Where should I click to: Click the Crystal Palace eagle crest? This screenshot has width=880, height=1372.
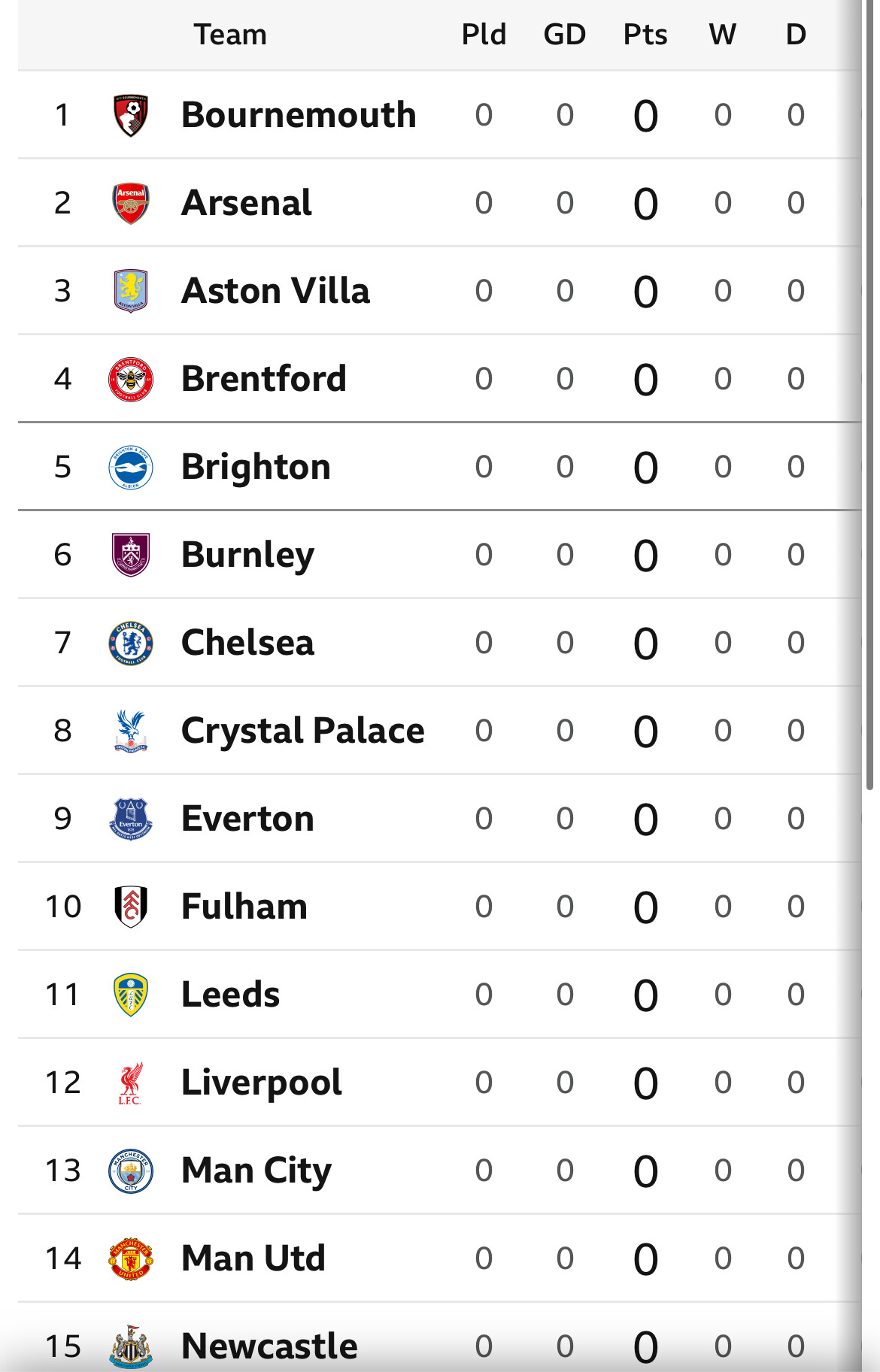click(131, 731)
